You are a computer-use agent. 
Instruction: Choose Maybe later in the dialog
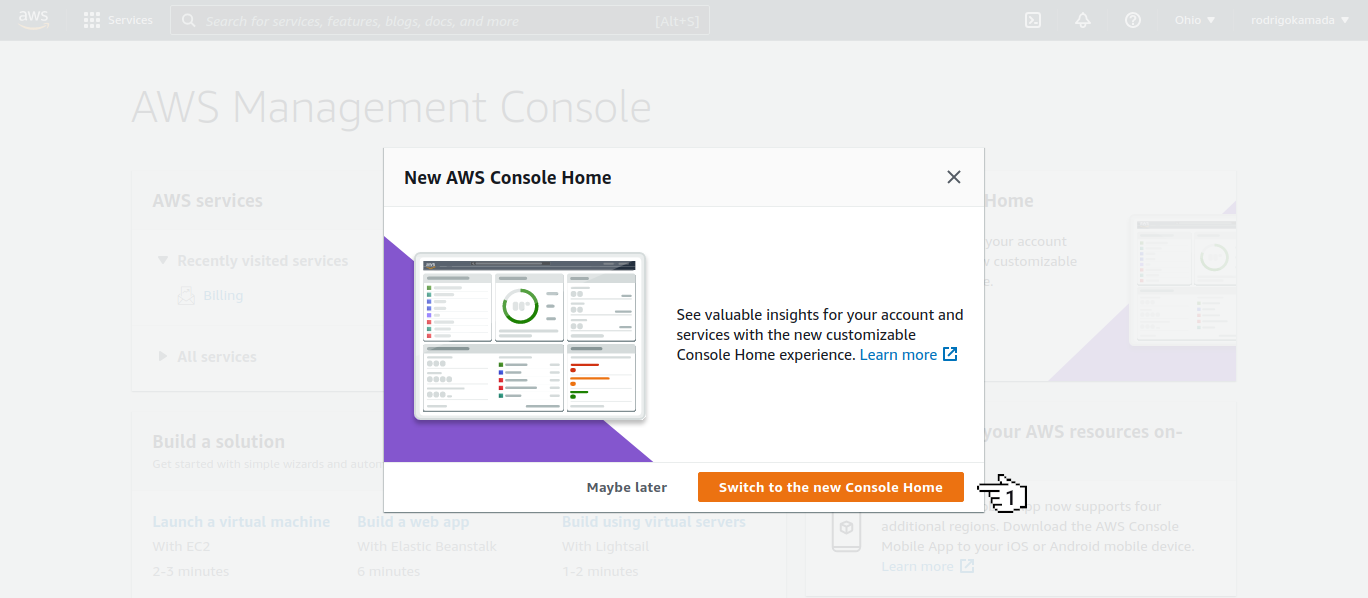627,487
